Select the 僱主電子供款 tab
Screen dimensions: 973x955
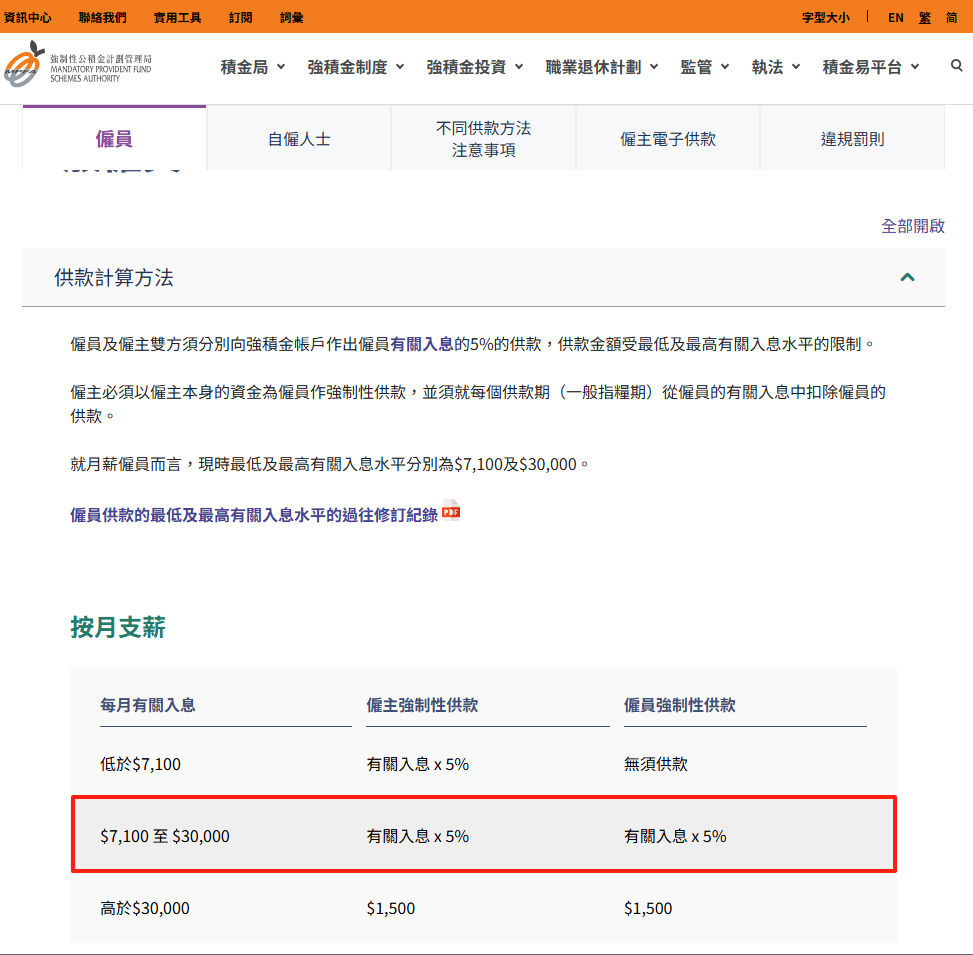coord(668,139)
